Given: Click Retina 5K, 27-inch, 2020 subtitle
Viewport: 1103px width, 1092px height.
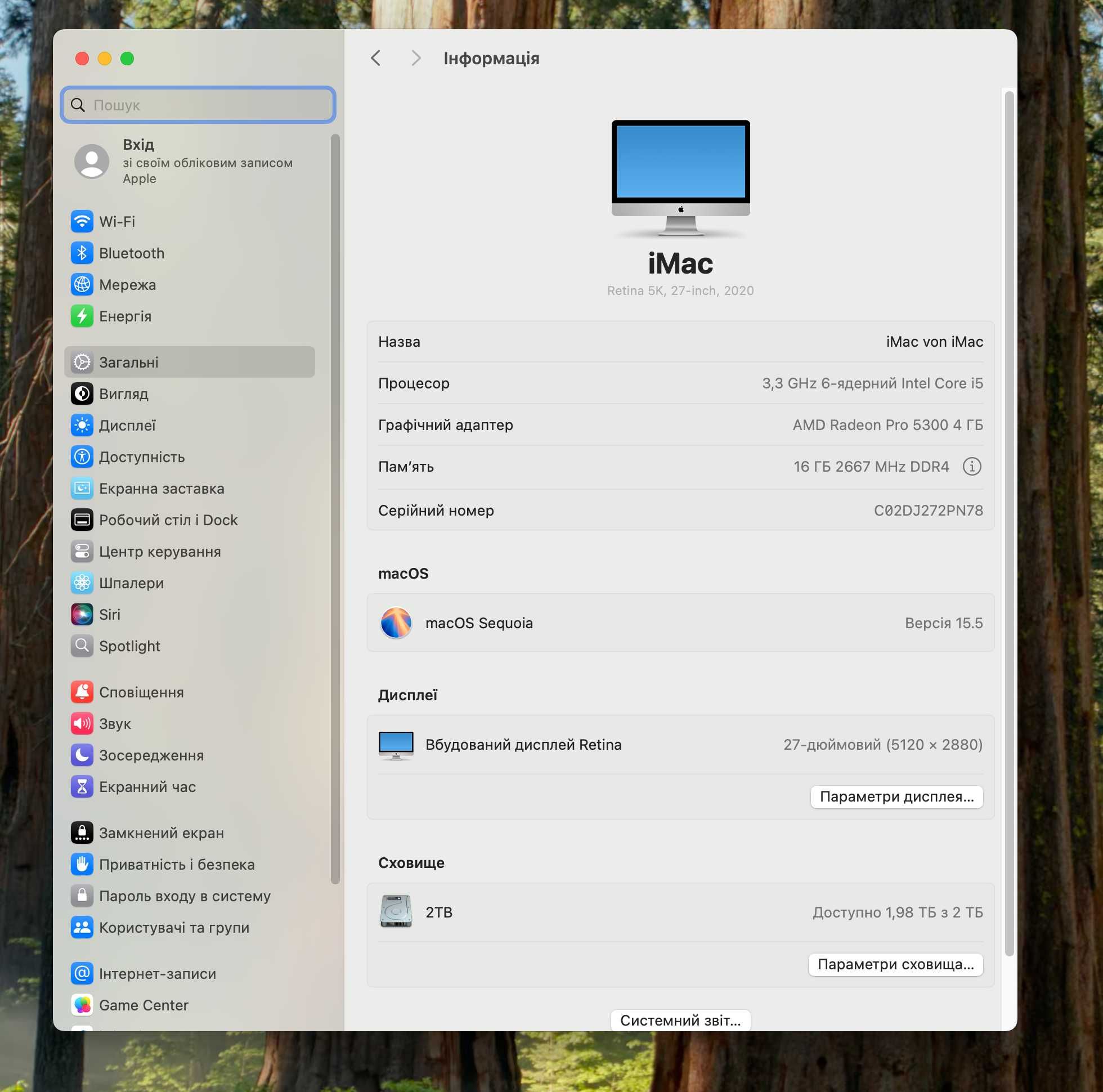Looking at the screenshot, I should pyautogui.click(x=680, y=290).
